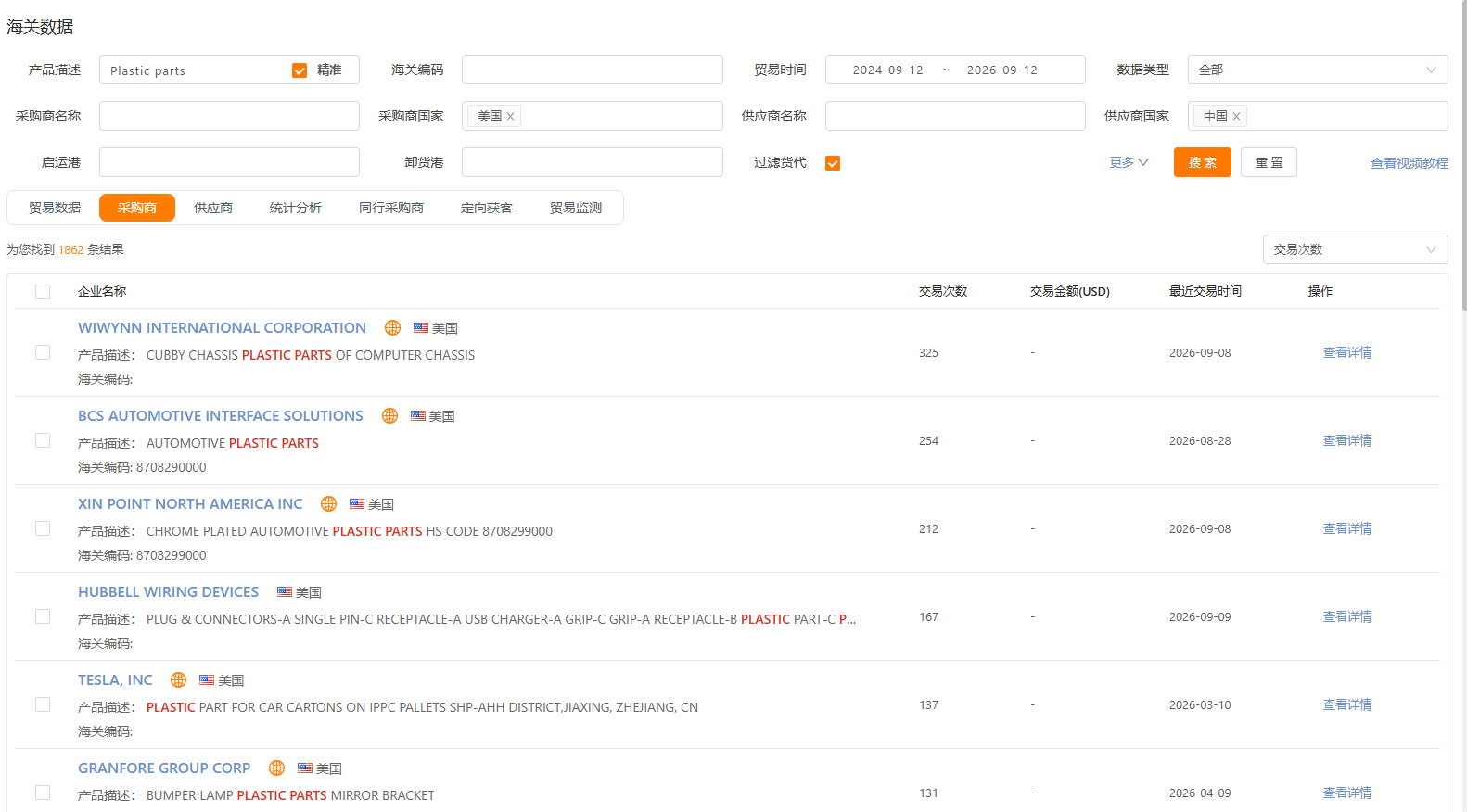
Task: Click 查看详情 for XIN POINT NORTH AMERICA
Action: click(x=1346, y=528)
